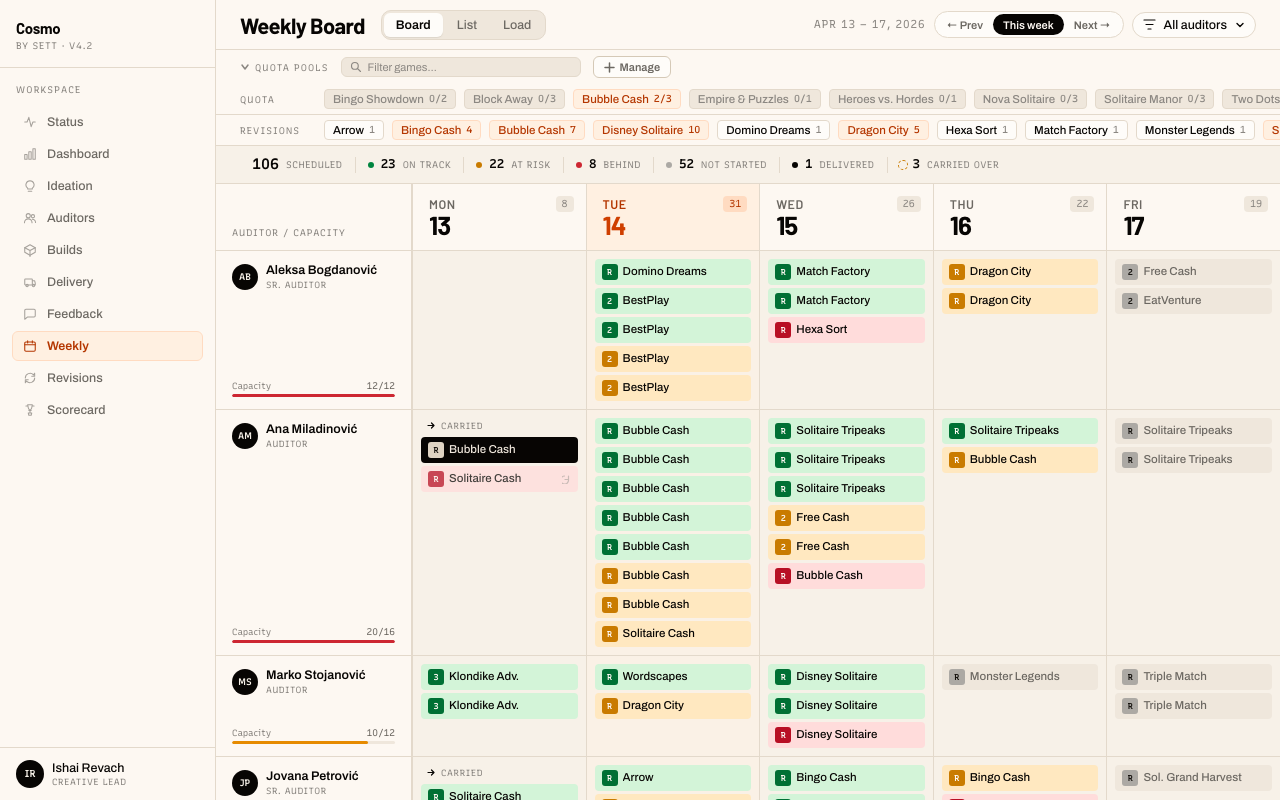The image size is (1280, 800).
Task: Switch to the Load view tab
Action: coord(517,25)
